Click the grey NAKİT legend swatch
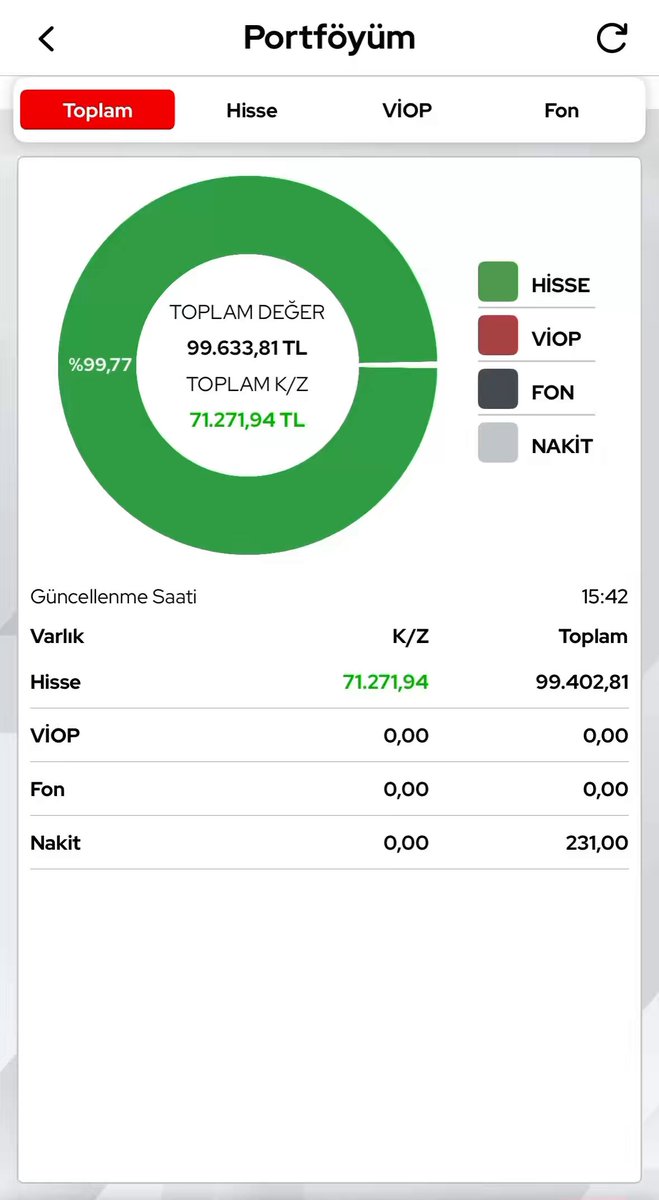This screenshot has width=659, height=1200. (x=498, y=443)
